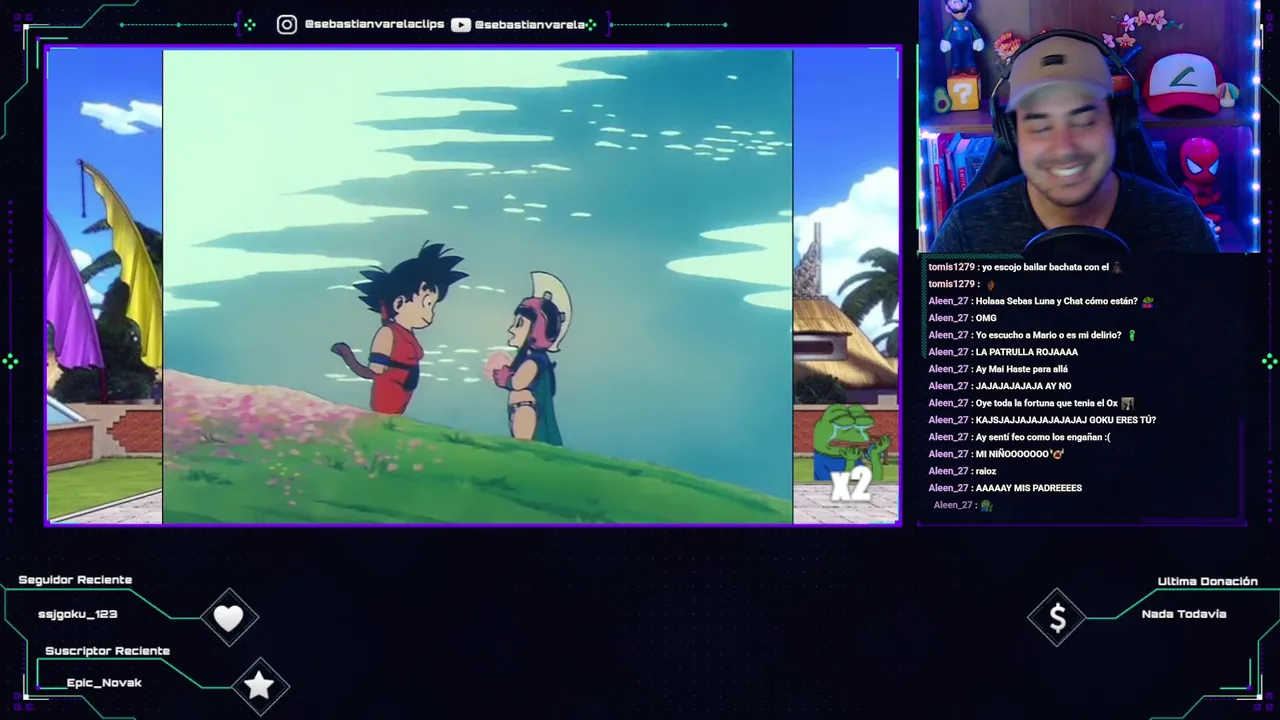Click the 'Suscriptor Reciente' label
1280x720 pixels.
[x=107, y=651]
